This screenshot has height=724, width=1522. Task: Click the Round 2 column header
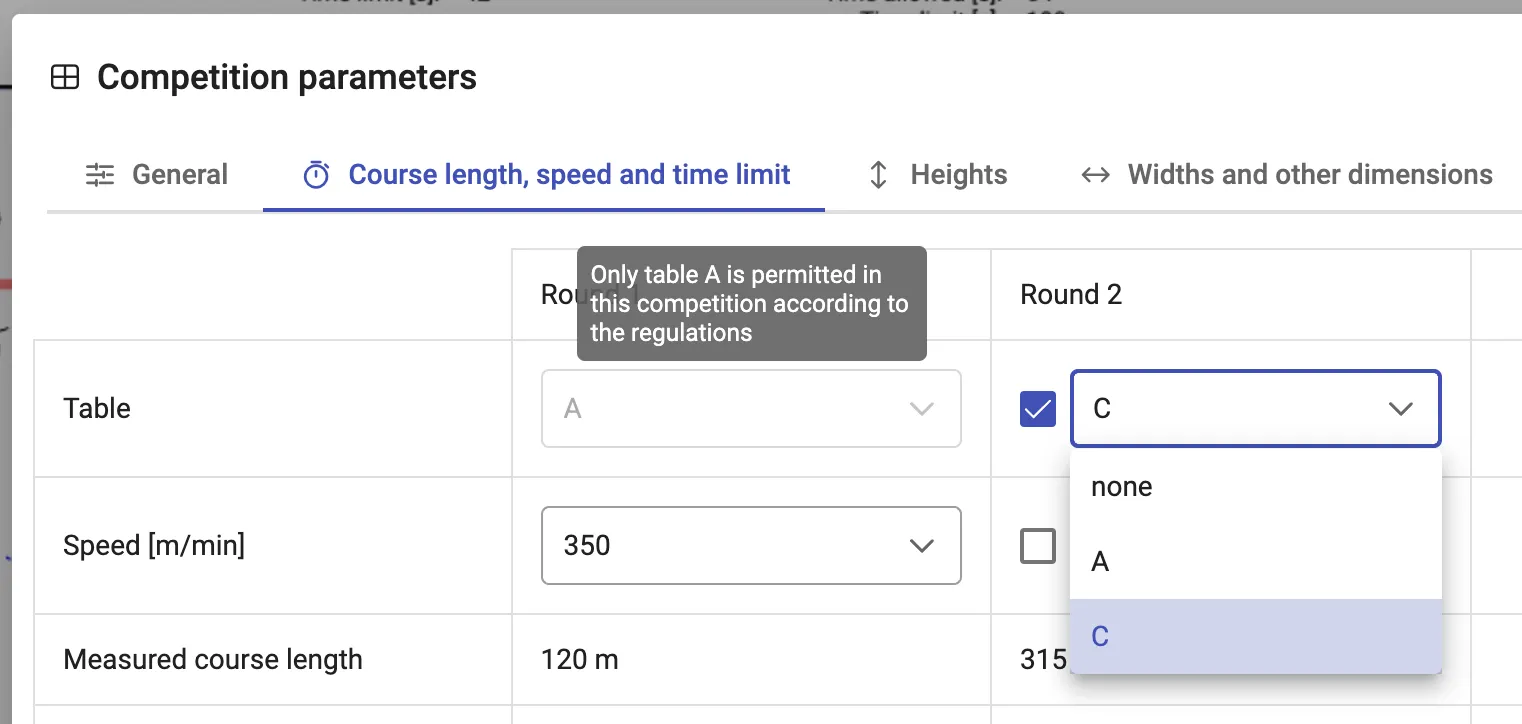point(1071,295)
